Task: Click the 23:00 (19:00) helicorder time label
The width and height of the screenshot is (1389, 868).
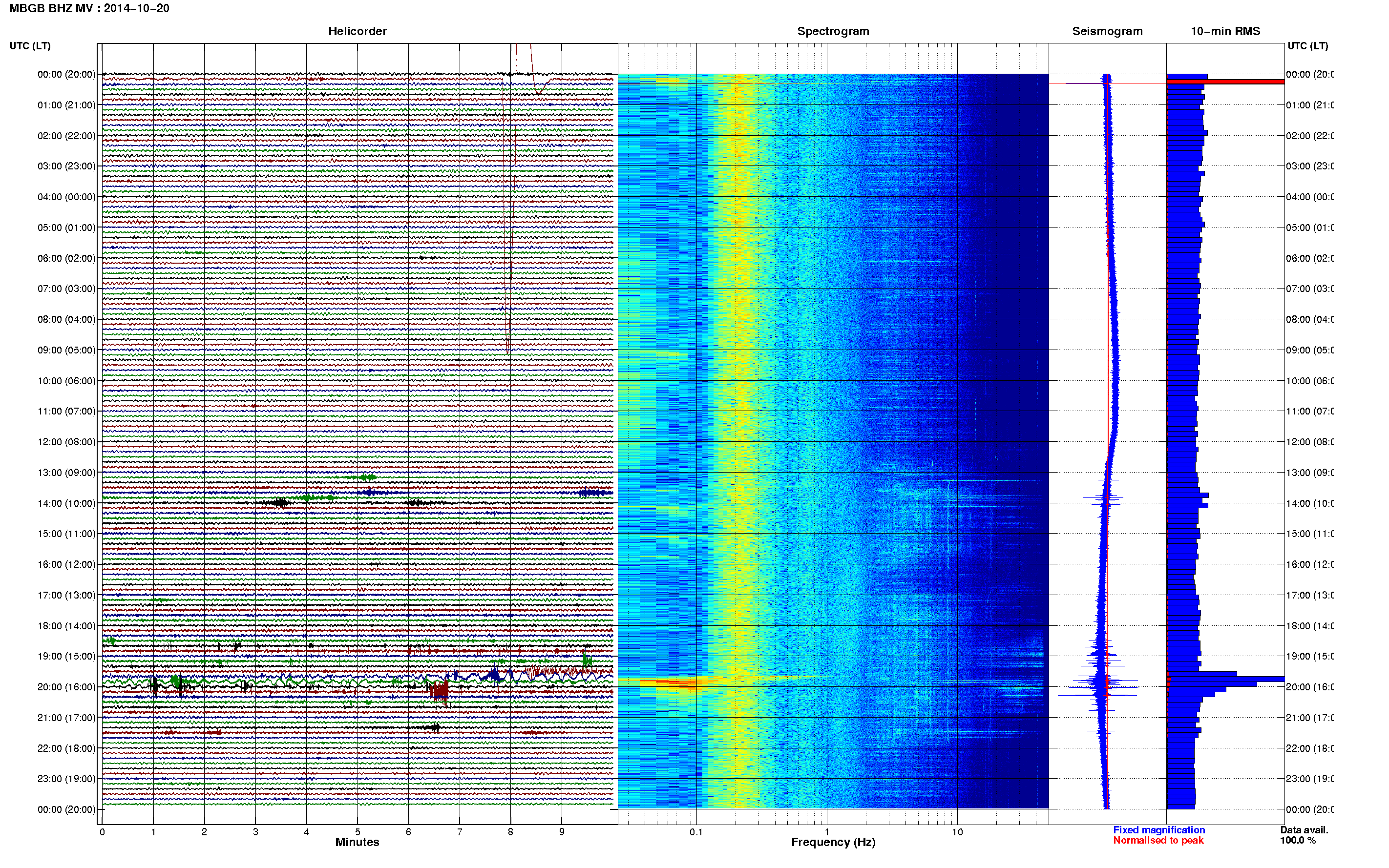Action: pos(66,779)
